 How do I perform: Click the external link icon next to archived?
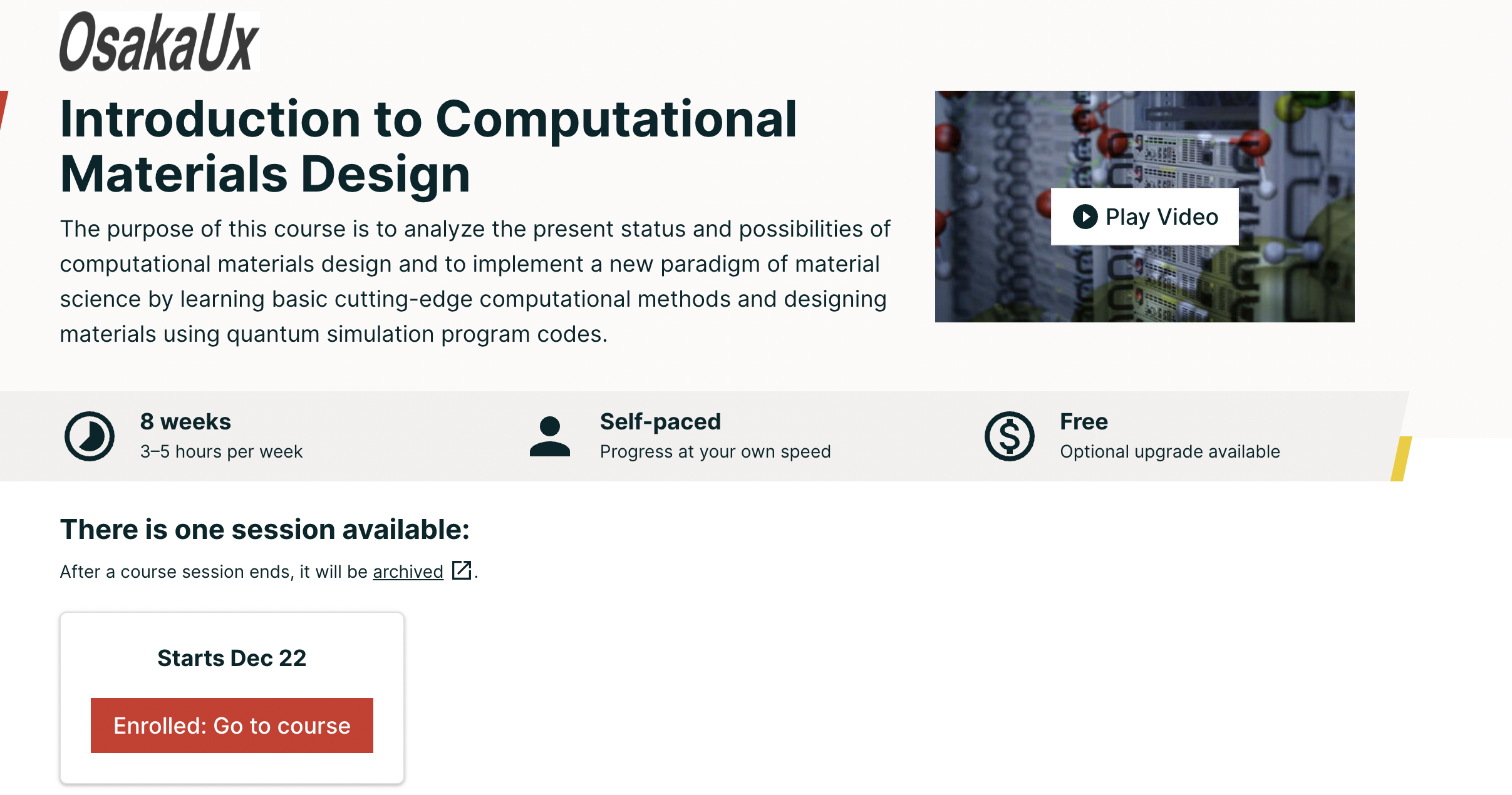pyautogui.click(x=462, y=570)
